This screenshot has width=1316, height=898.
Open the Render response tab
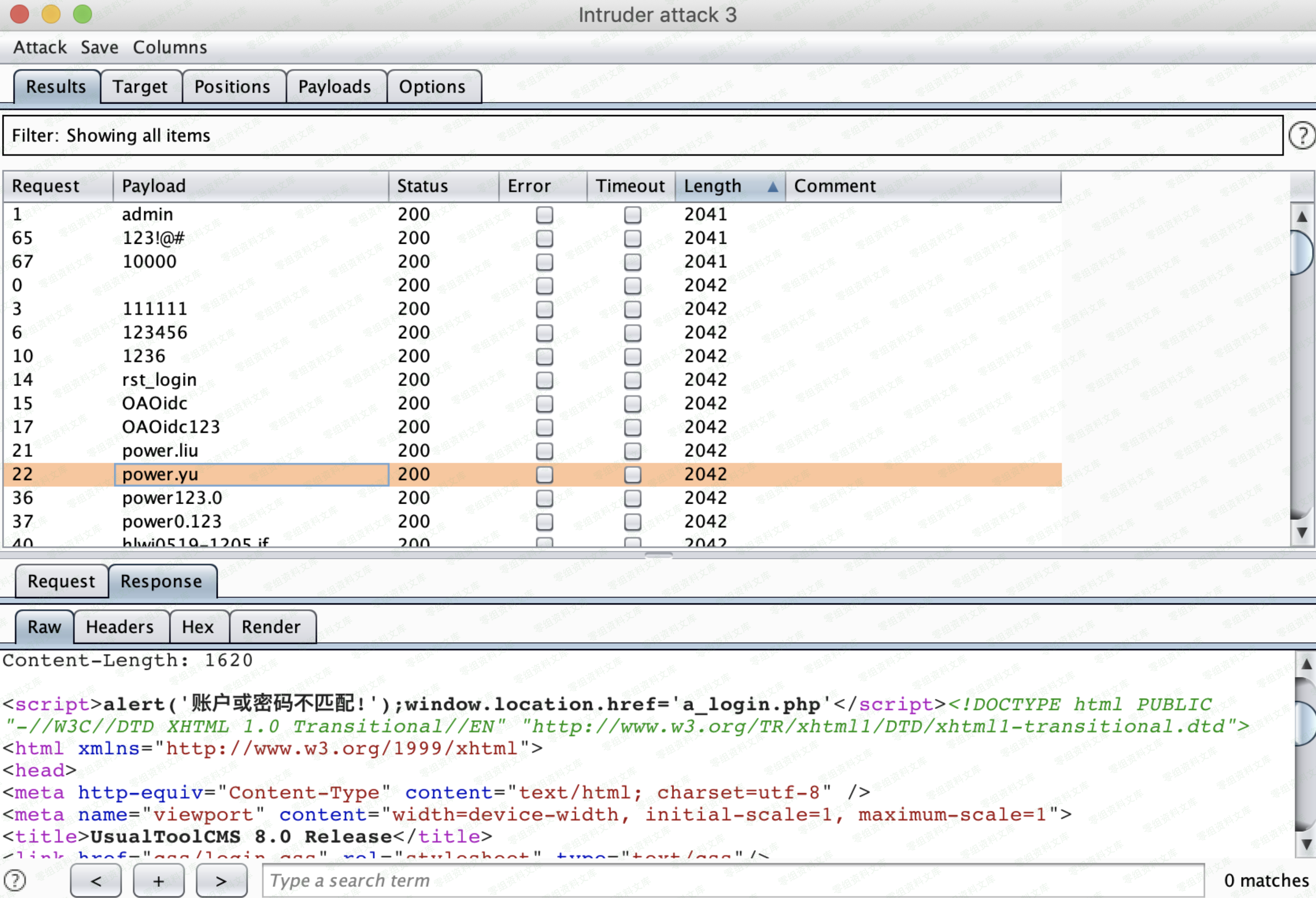(x=271, y=627)
